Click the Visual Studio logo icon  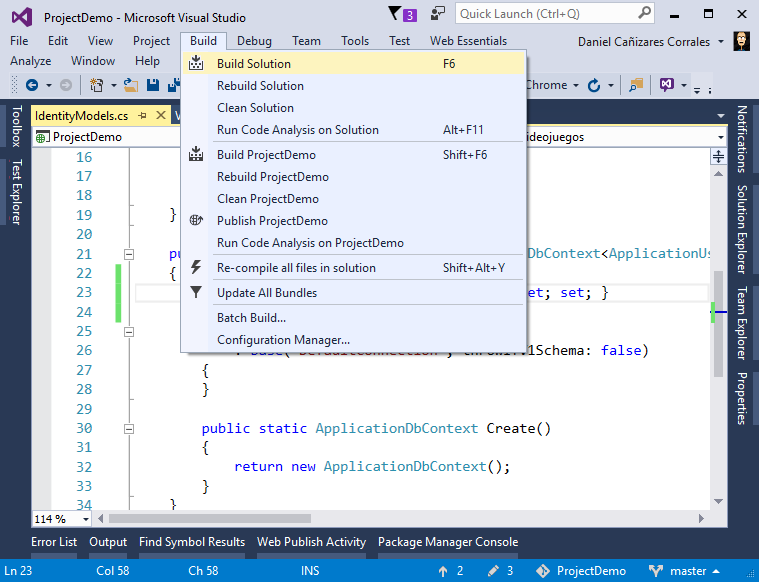[22, 17]
